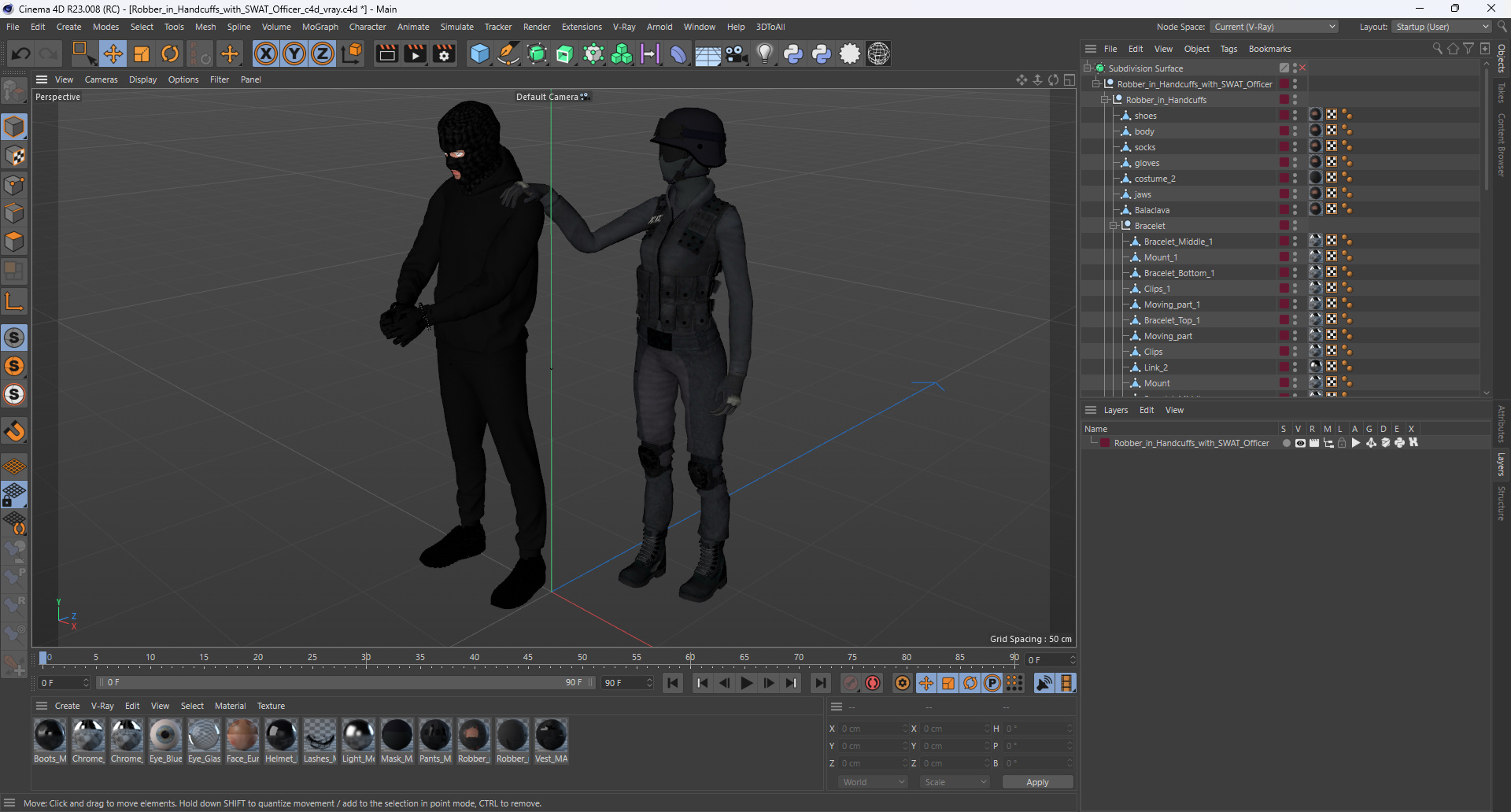Collapse the Subdivision Surface tree node
Viewport: 1511px width, 812px height.
(x=1088, y=68)
